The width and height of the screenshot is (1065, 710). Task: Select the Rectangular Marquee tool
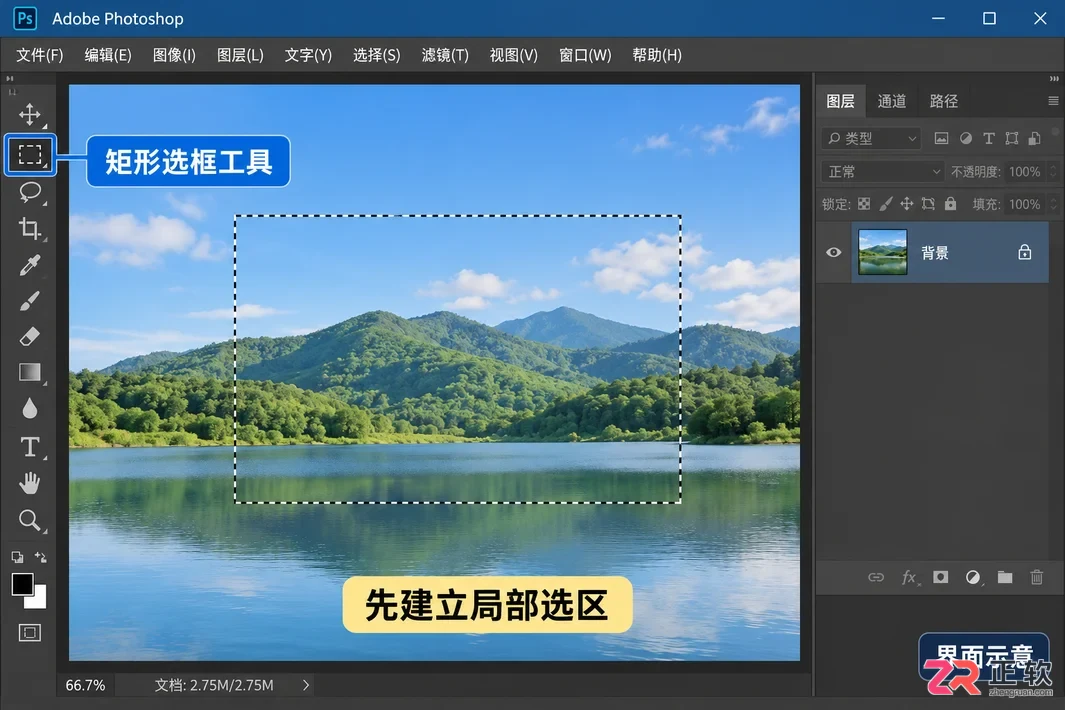[30, 155]
